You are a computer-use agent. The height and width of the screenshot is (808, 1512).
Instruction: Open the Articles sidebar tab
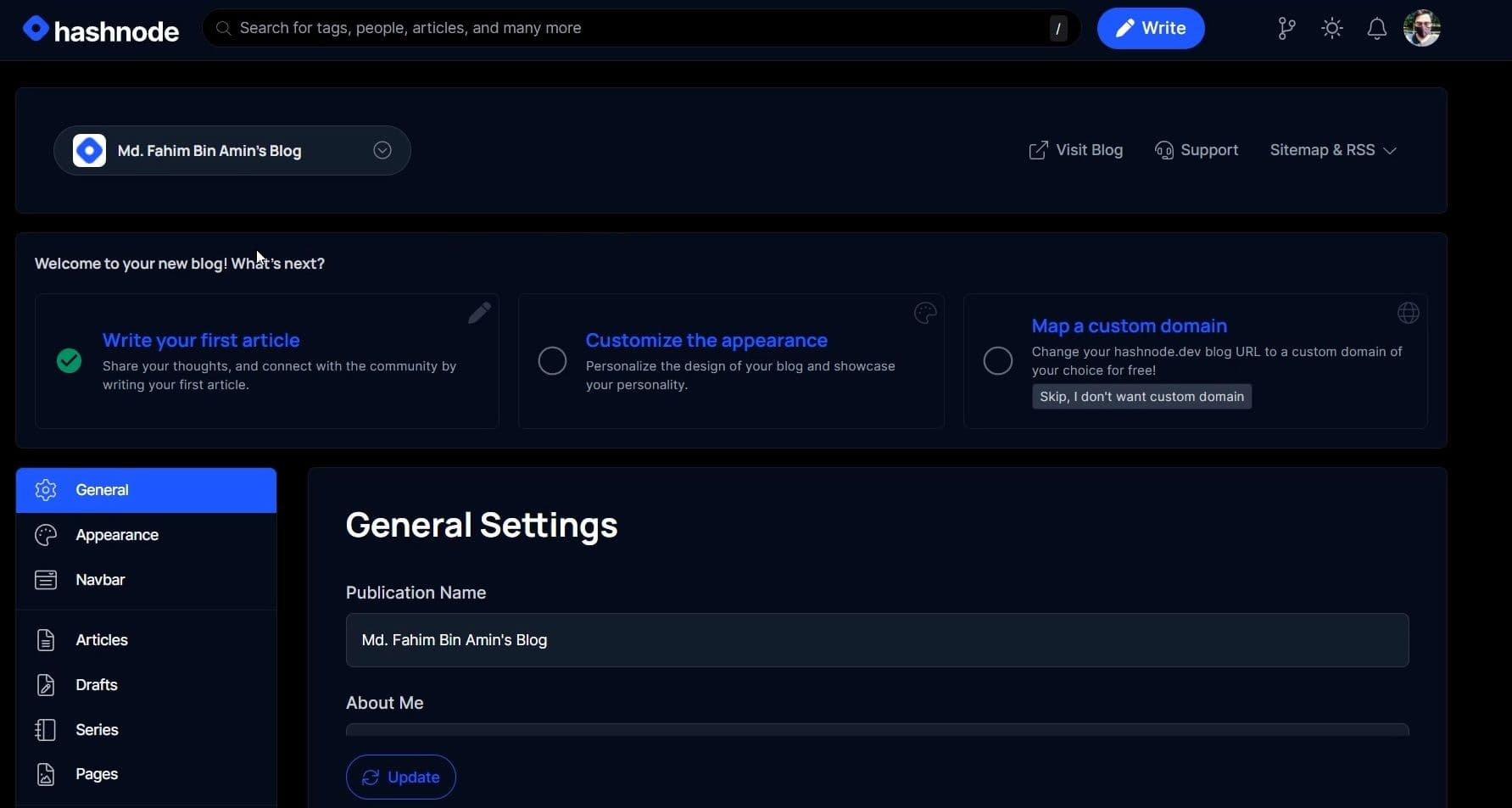(146, 640)
